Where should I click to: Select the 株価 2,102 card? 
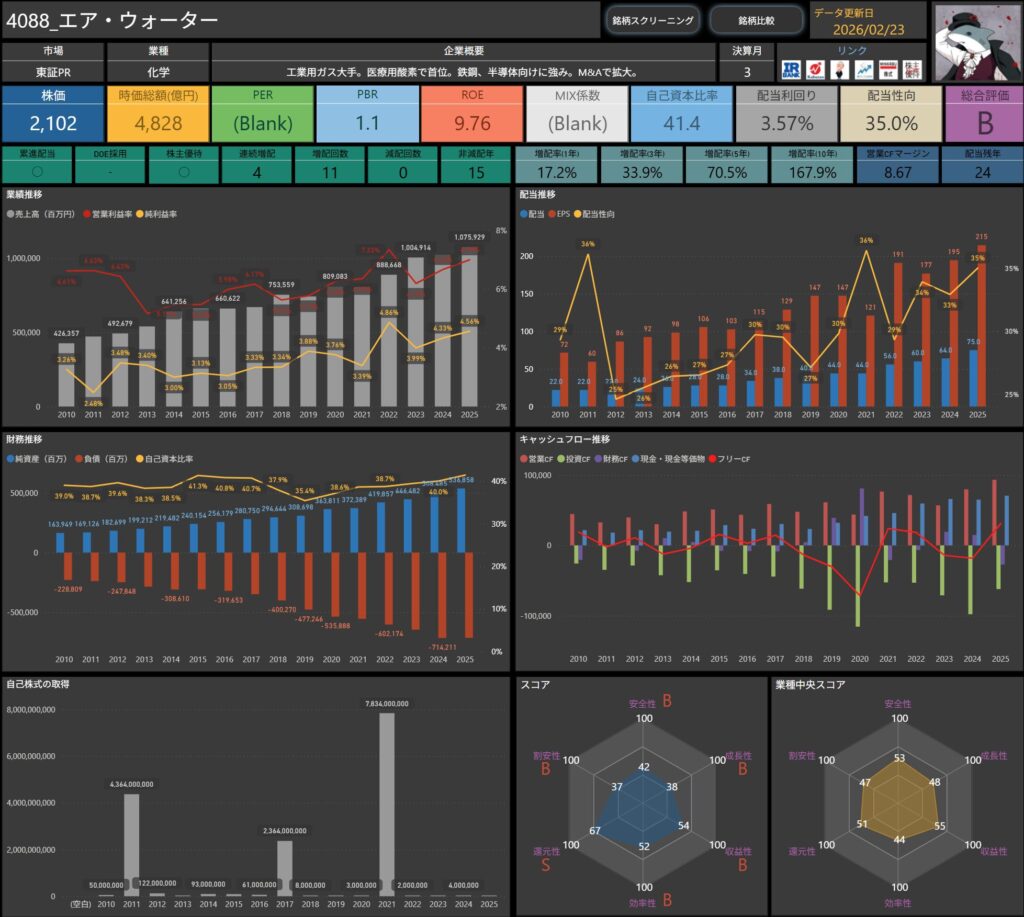click(x=52, y=113)
